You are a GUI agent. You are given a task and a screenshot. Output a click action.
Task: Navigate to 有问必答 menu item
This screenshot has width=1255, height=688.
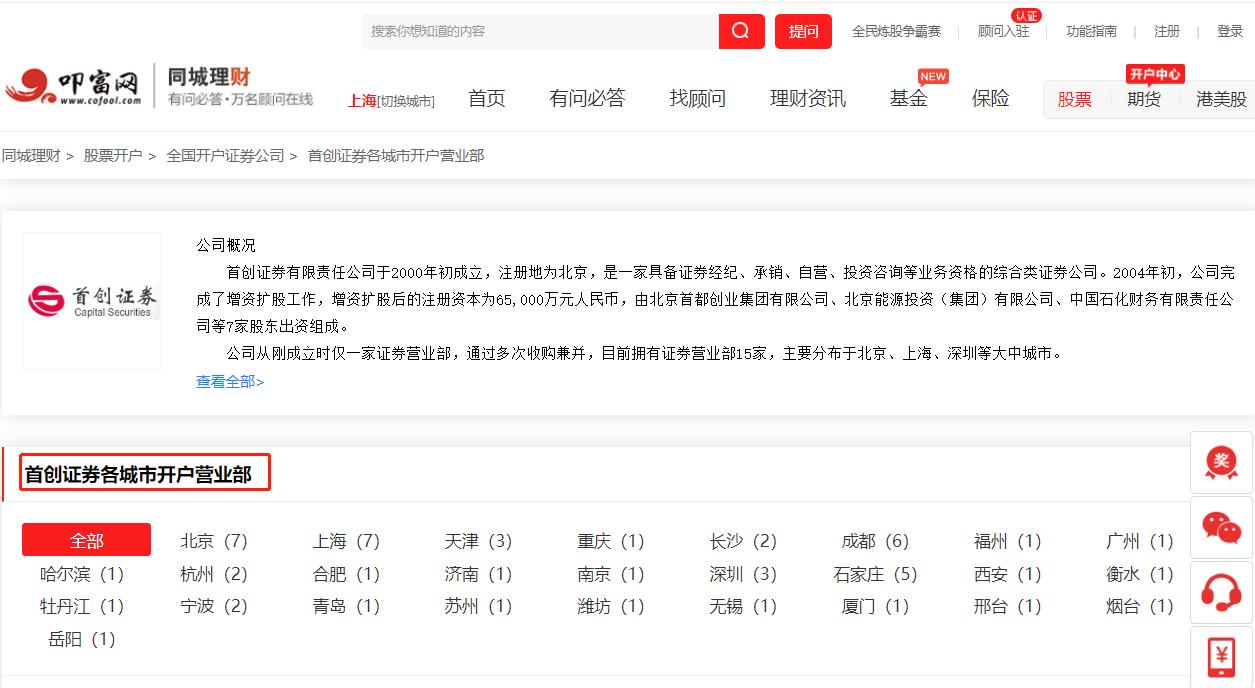click(x=585, y=97)
